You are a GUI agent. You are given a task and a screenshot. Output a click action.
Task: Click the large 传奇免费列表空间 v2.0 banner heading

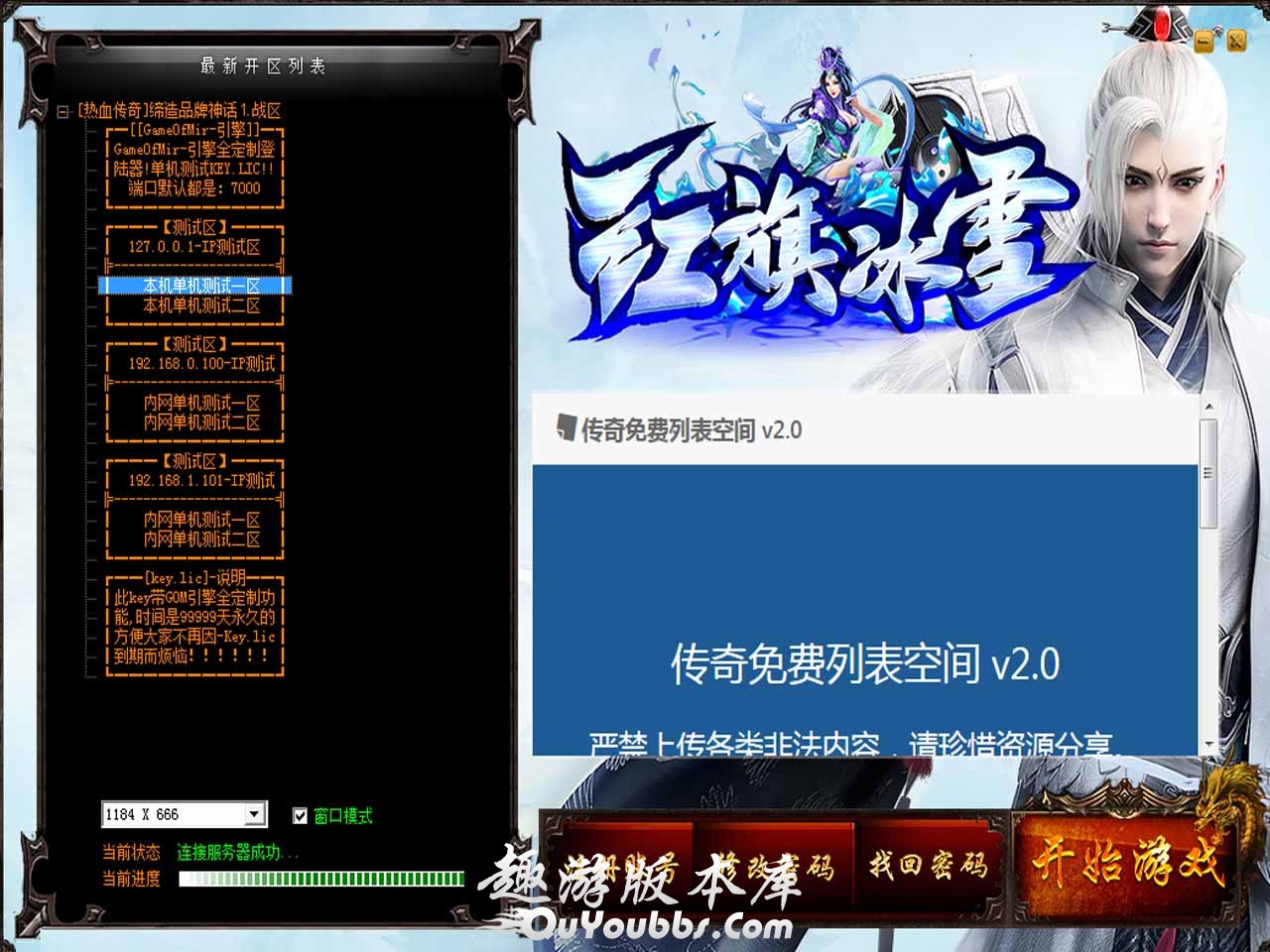[x=865, y=664]
